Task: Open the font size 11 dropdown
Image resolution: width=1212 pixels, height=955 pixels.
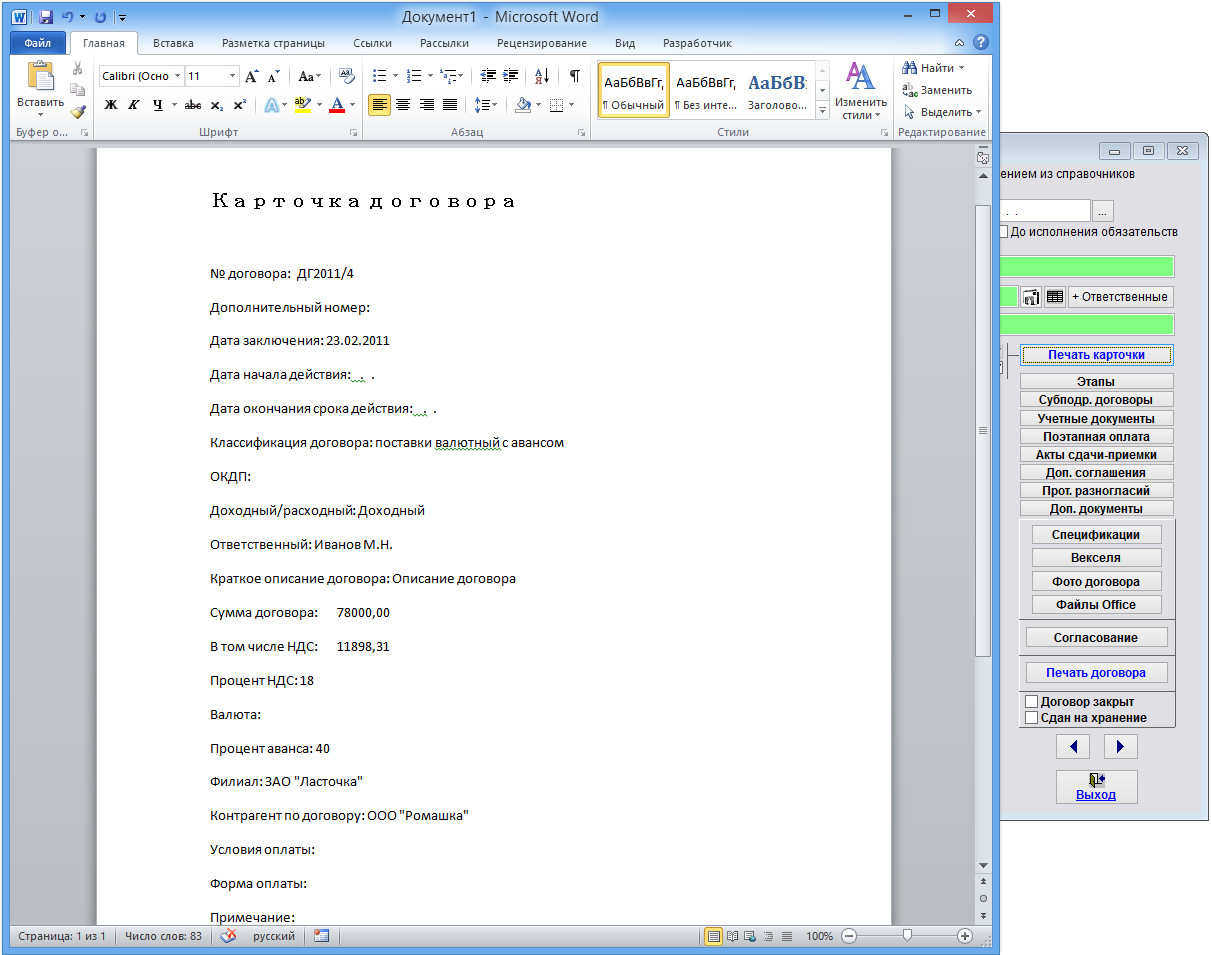Action: coord(233,76)
